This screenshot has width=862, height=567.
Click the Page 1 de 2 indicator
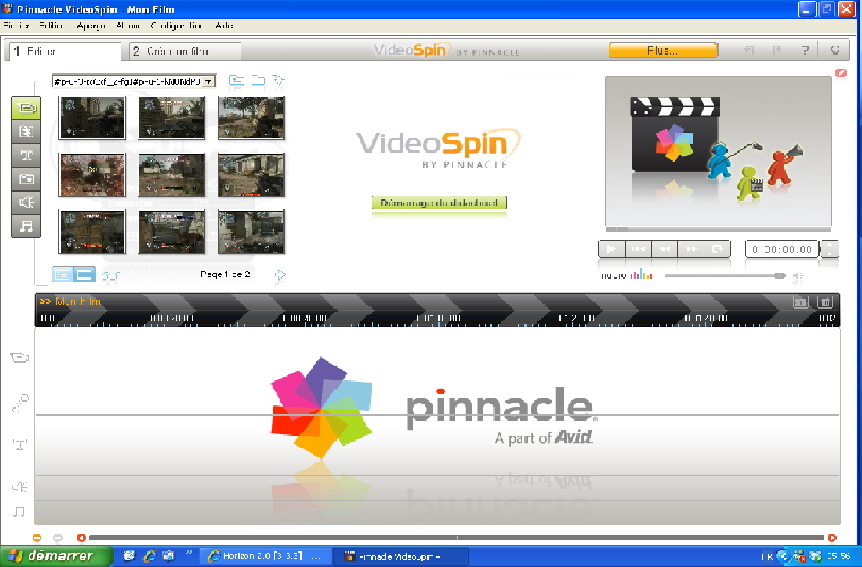coord(225,274)
